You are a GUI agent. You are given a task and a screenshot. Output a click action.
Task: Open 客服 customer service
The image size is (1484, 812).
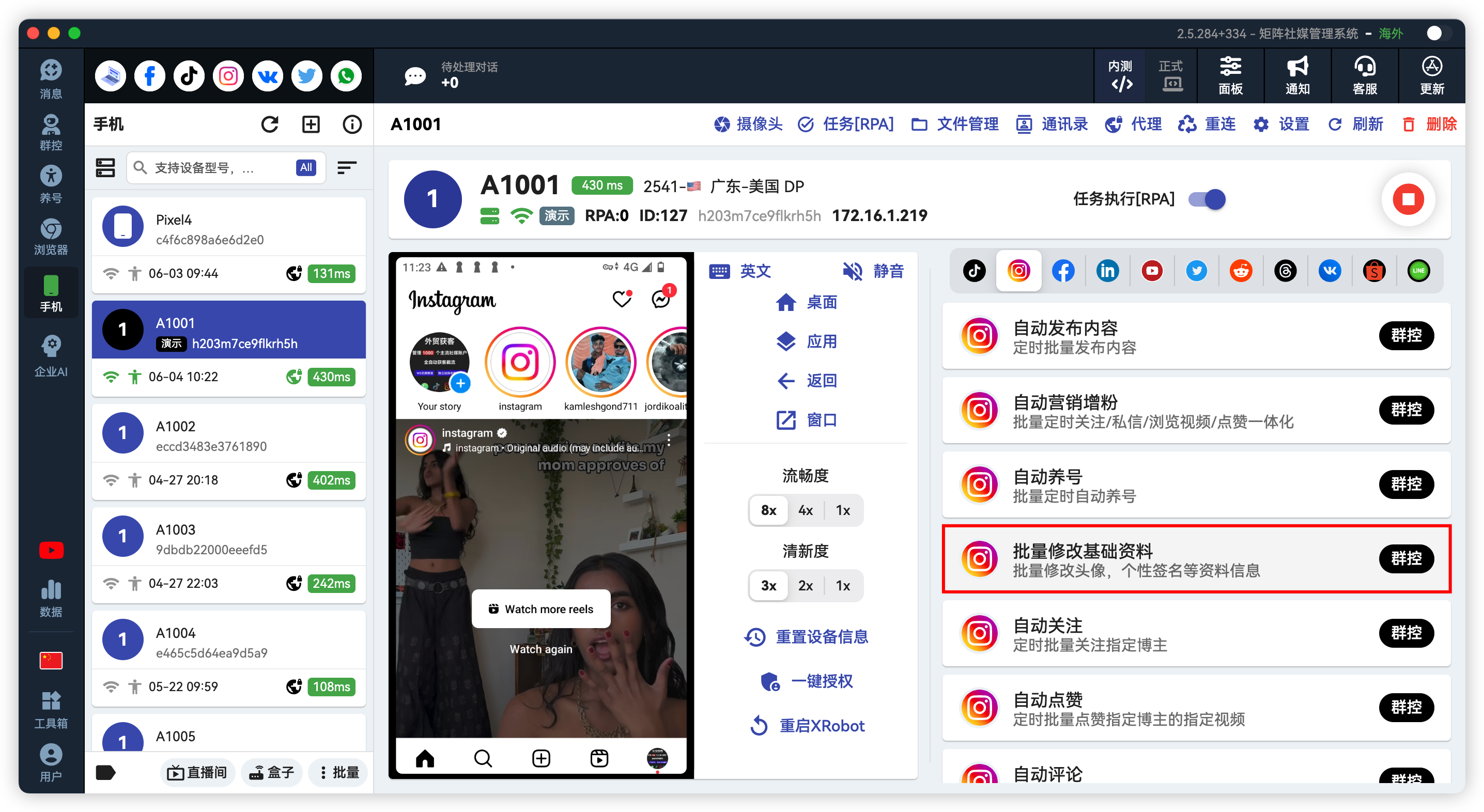click(1365, 76)
